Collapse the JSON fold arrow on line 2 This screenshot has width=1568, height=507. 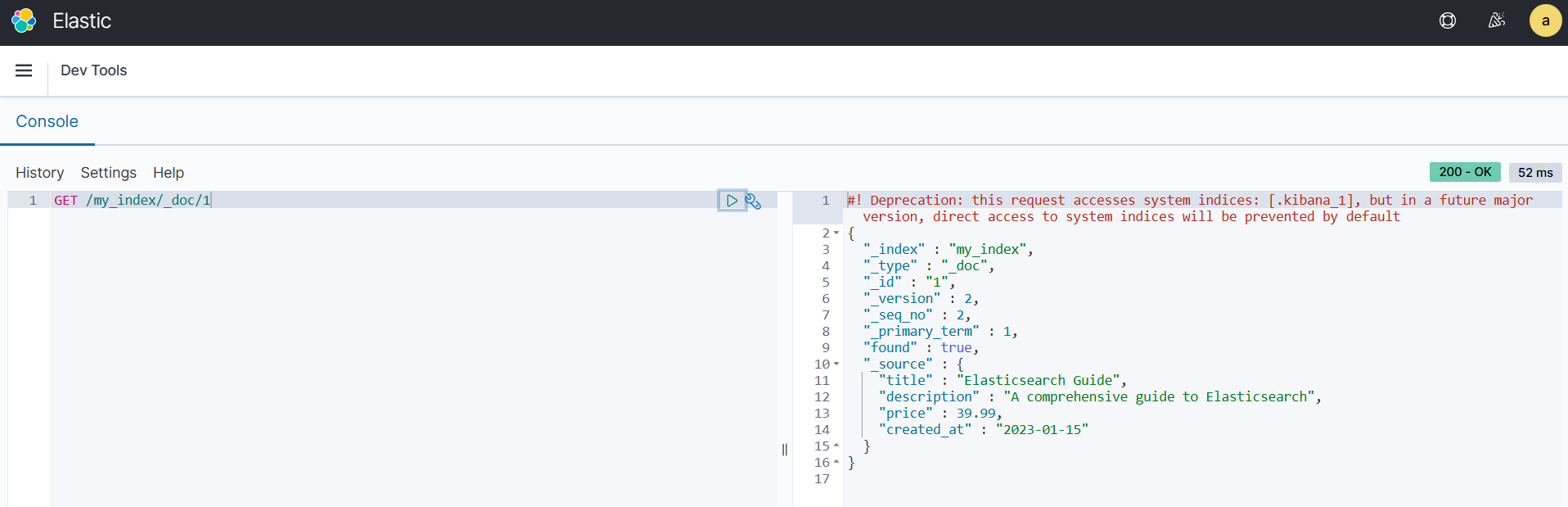click(836, 233)
